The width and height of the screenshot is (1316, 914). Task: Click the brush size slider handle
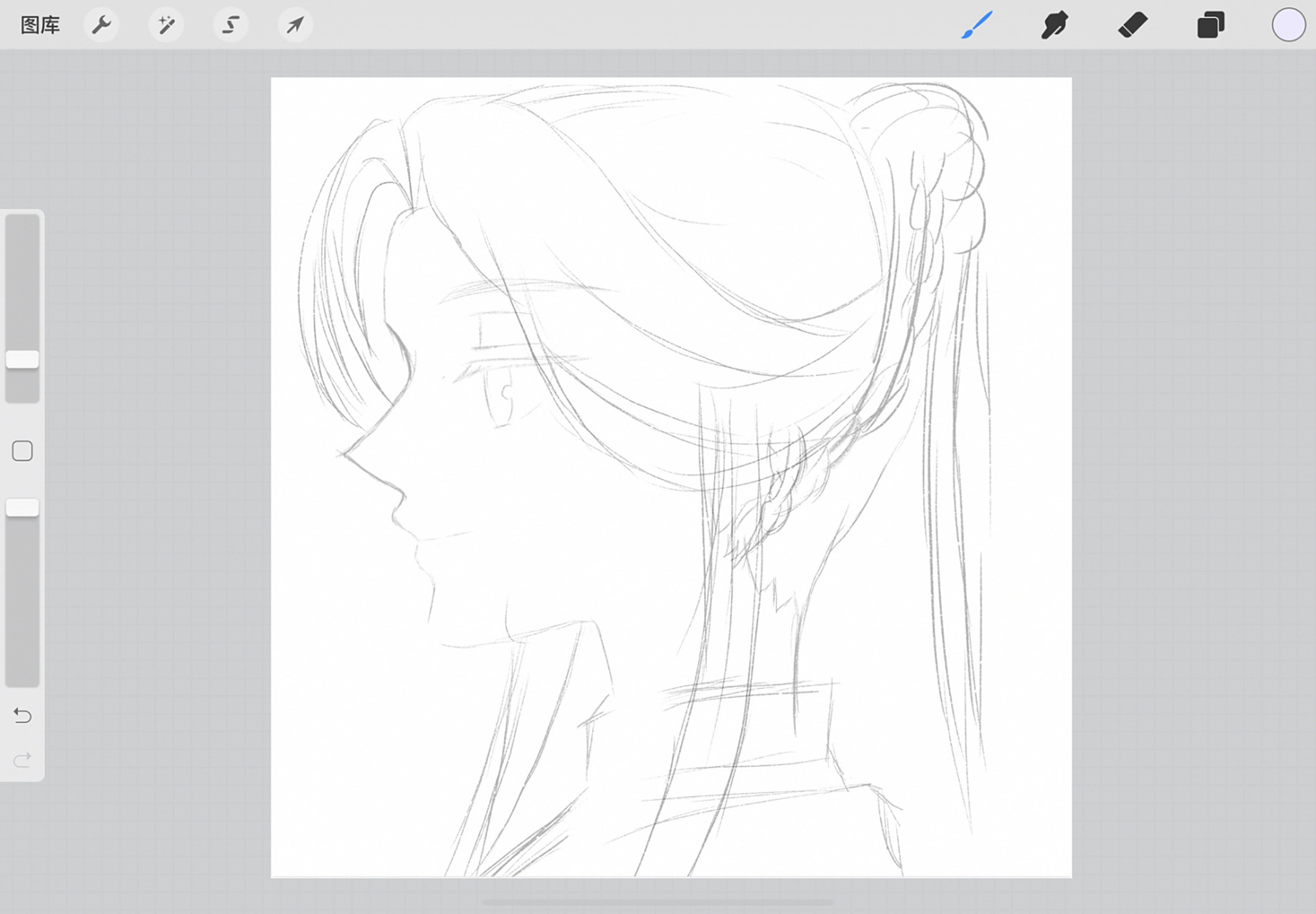[x=22, y=360]
